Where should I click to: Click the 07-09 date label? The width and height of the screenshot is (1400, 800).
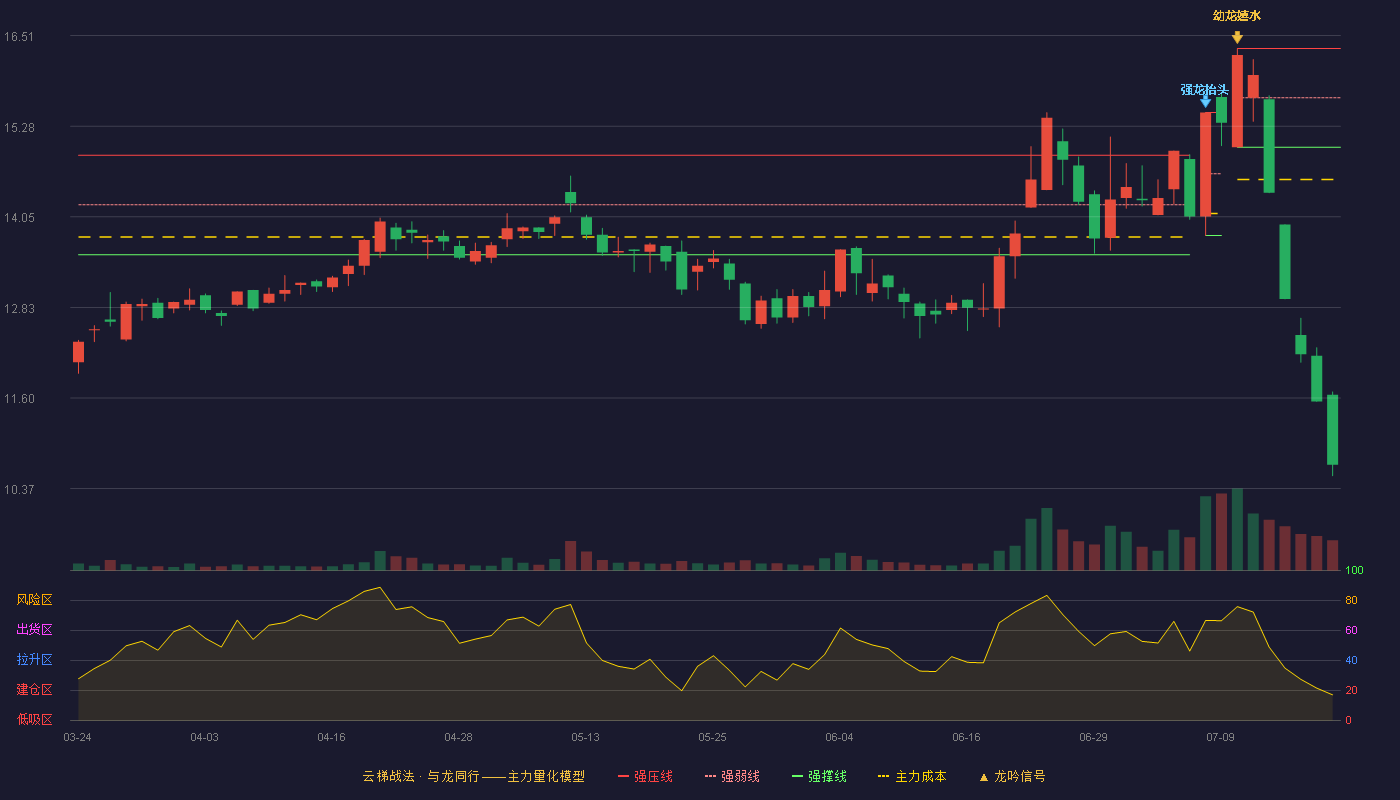tap(1220, 737)
